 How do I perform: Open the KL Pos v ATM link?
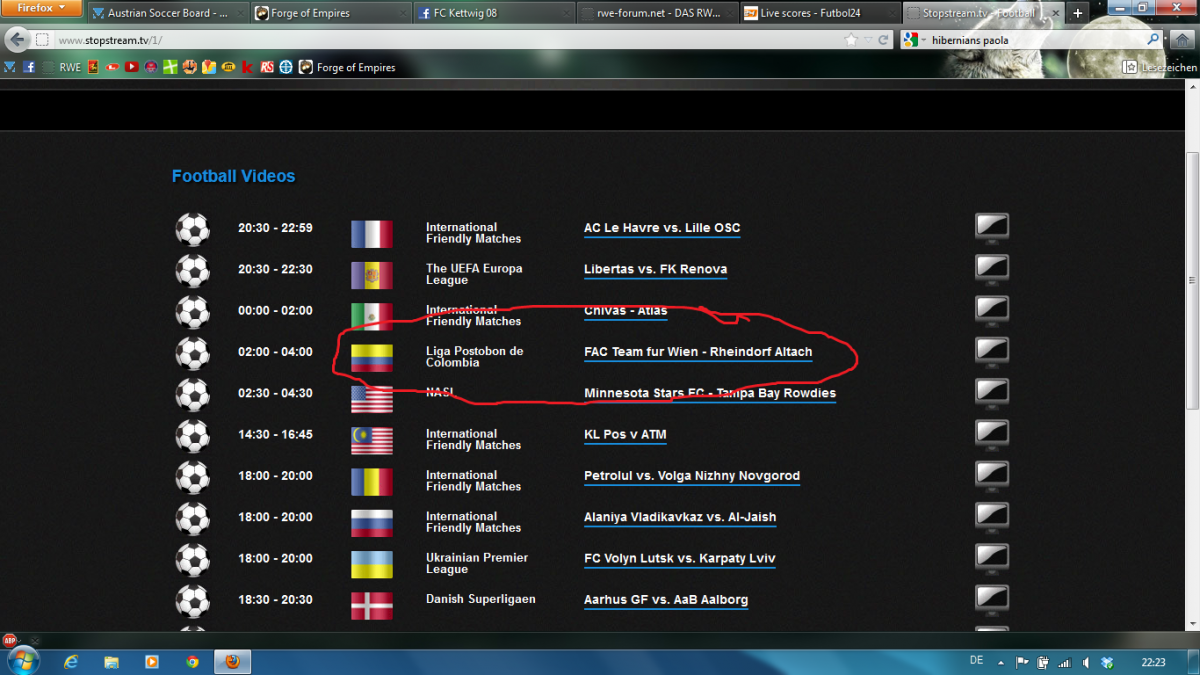[625, 434]
